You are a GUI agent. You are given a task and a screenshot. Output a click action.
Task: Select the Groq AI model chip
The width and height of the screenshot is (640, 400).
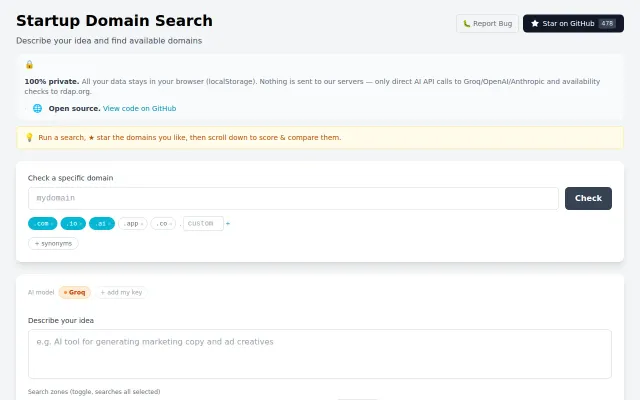click(x=75, y=292)
